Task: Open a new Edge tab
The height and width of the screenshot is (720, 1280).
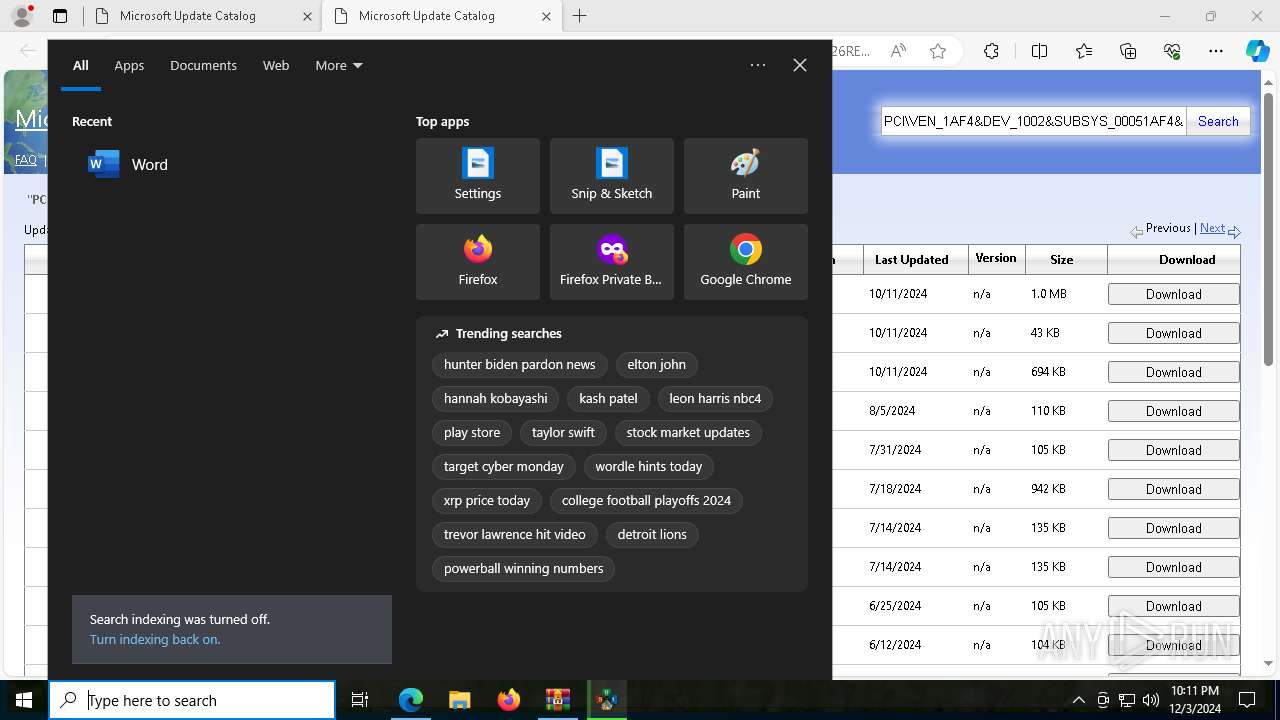Action: click(580, 16)
